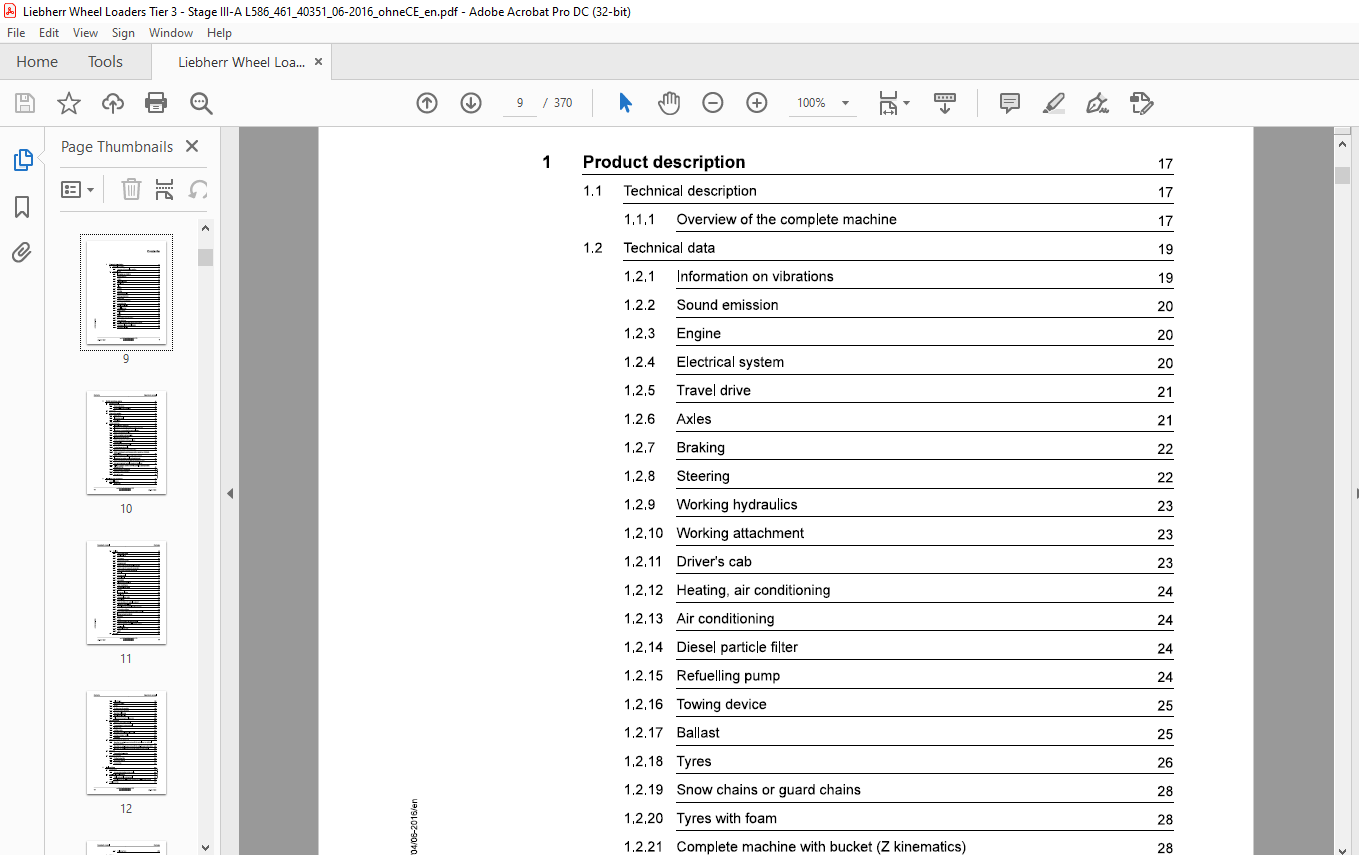Screen dimensions: 1359x855
Task: Activate the Hand pan tool
Action: (669, 103)
